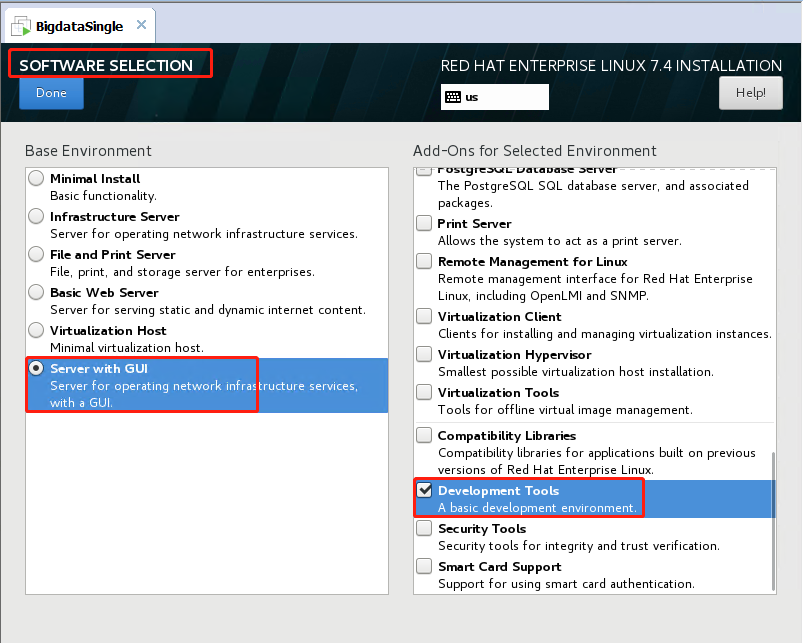
Task: Click 'Minimal virtualization host.' description
Action: 127,348
